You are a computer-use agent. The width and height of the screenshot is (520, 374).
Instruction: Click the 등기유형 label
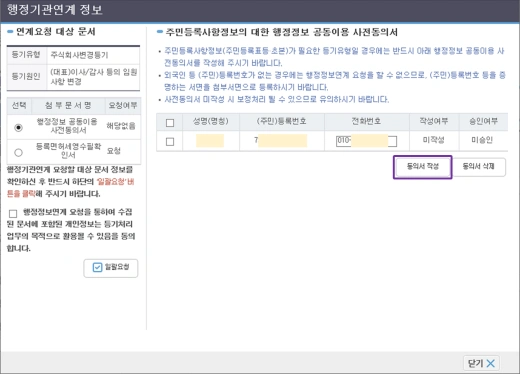pyautogui.click(x=26, y=55)
